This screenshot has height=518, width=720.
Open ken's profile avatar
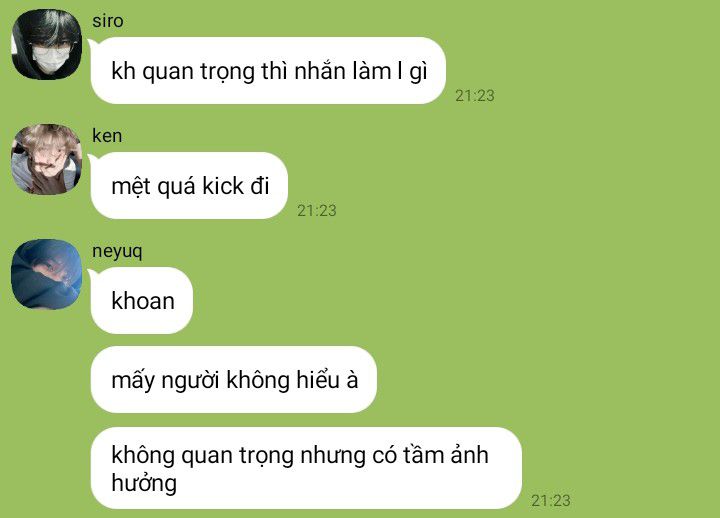(x=46, y=159)
